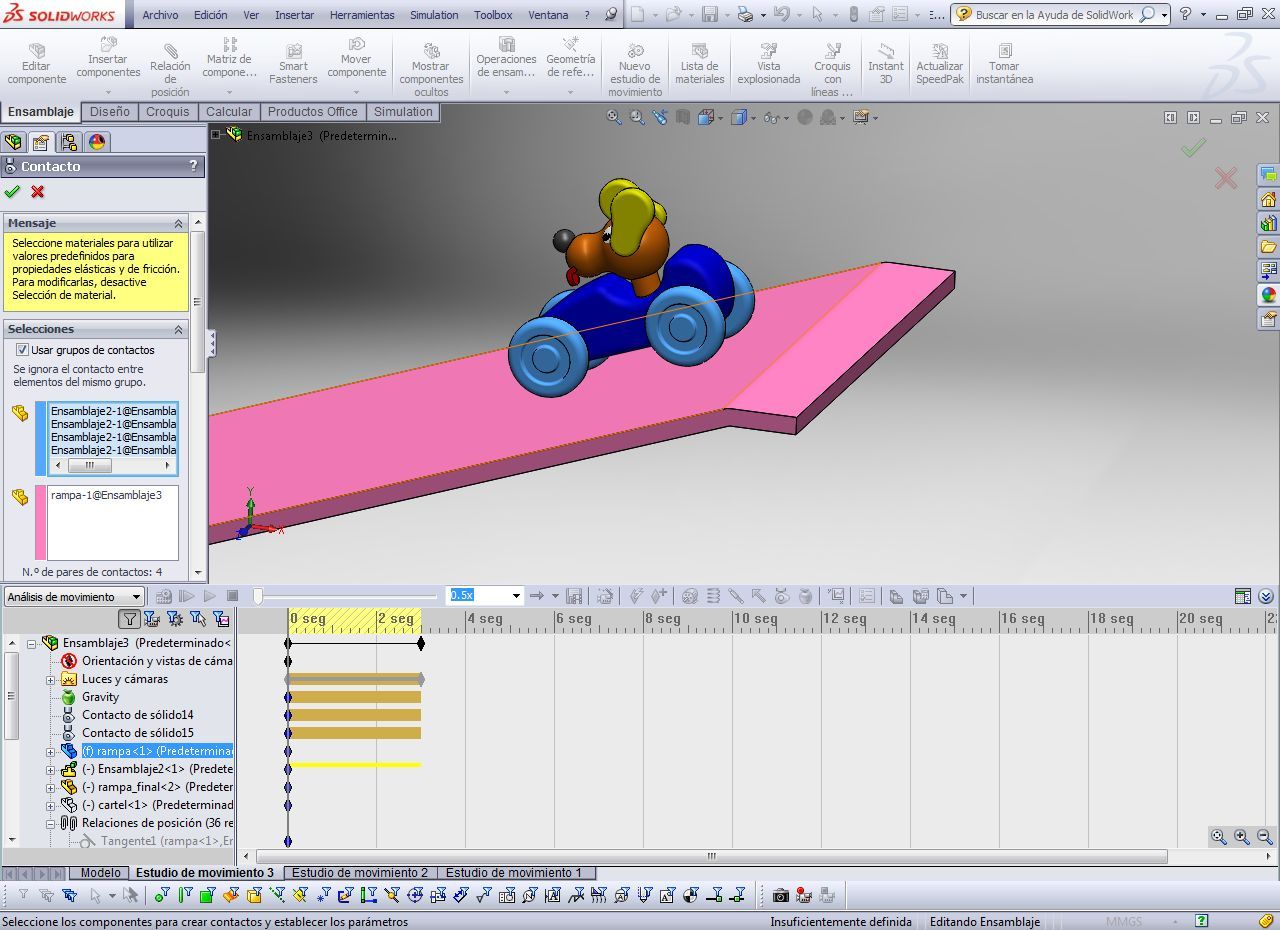
Task: Accept the Contacto settings with the green checkmark
Action: coord(12,192)
